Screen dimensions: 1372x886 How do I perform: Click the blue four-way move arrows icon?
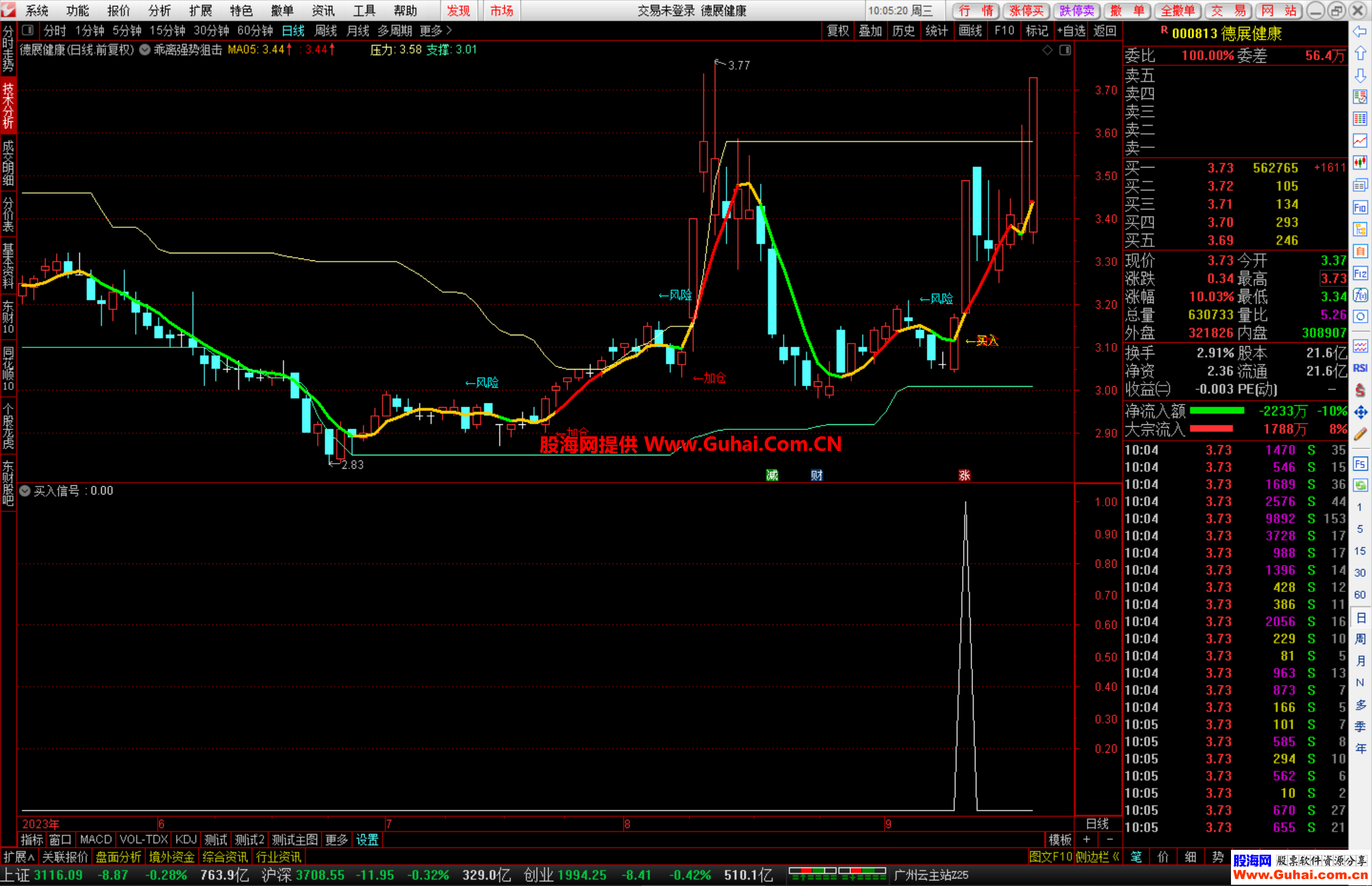[1360, 412]
